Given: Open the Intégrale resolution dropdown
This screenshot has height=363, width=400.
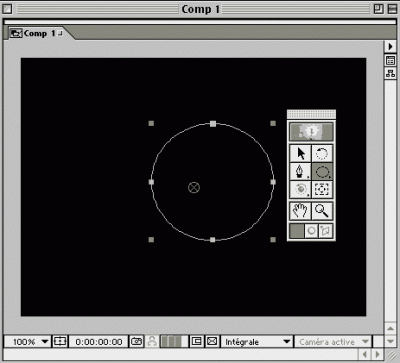Looking at the screenshot, I should [x=257, y=342].
